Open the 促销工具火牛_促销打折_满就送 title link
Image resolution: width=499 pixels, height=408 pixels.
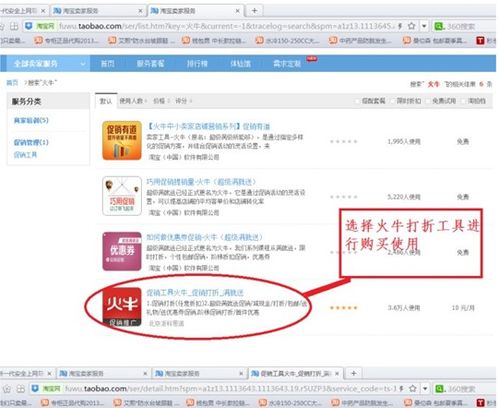195,293
